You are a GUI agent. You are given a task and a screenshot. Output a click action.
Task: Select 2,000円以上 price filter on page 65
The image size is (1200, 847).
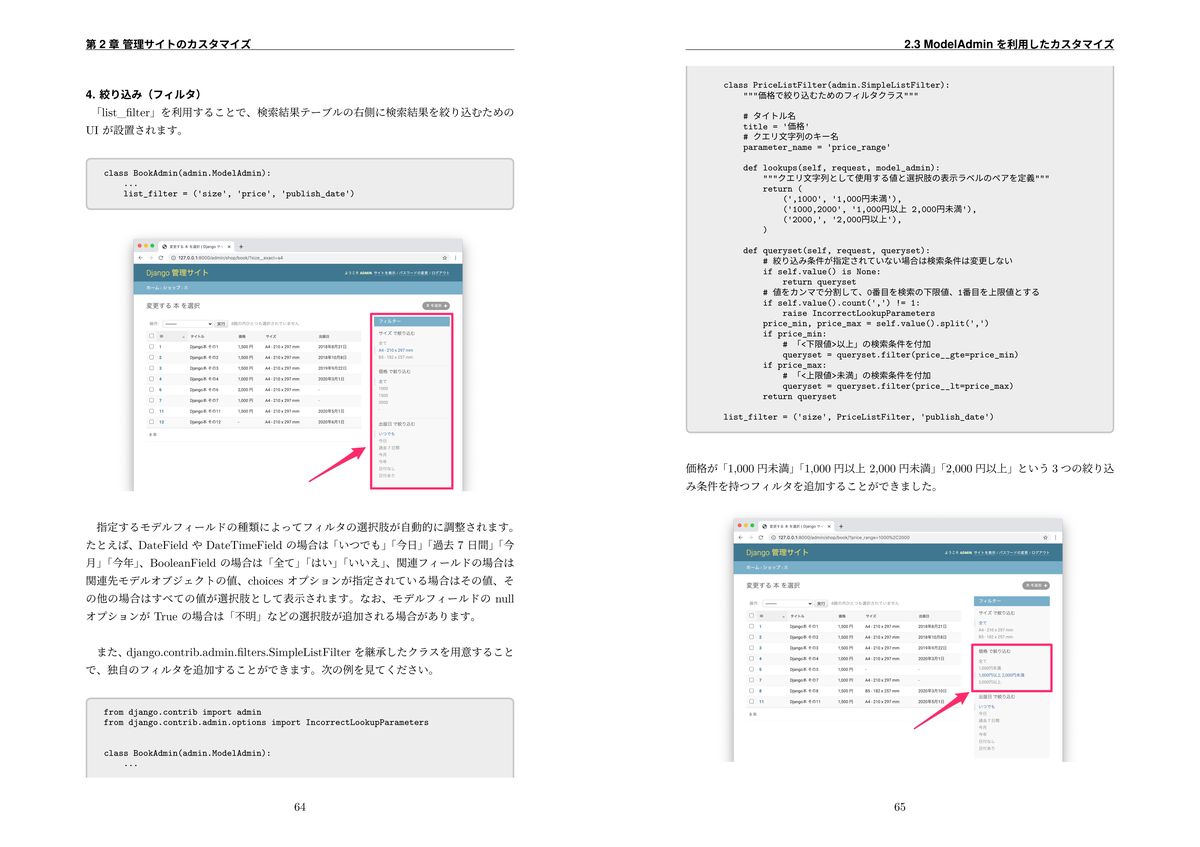tap(990, 682)
